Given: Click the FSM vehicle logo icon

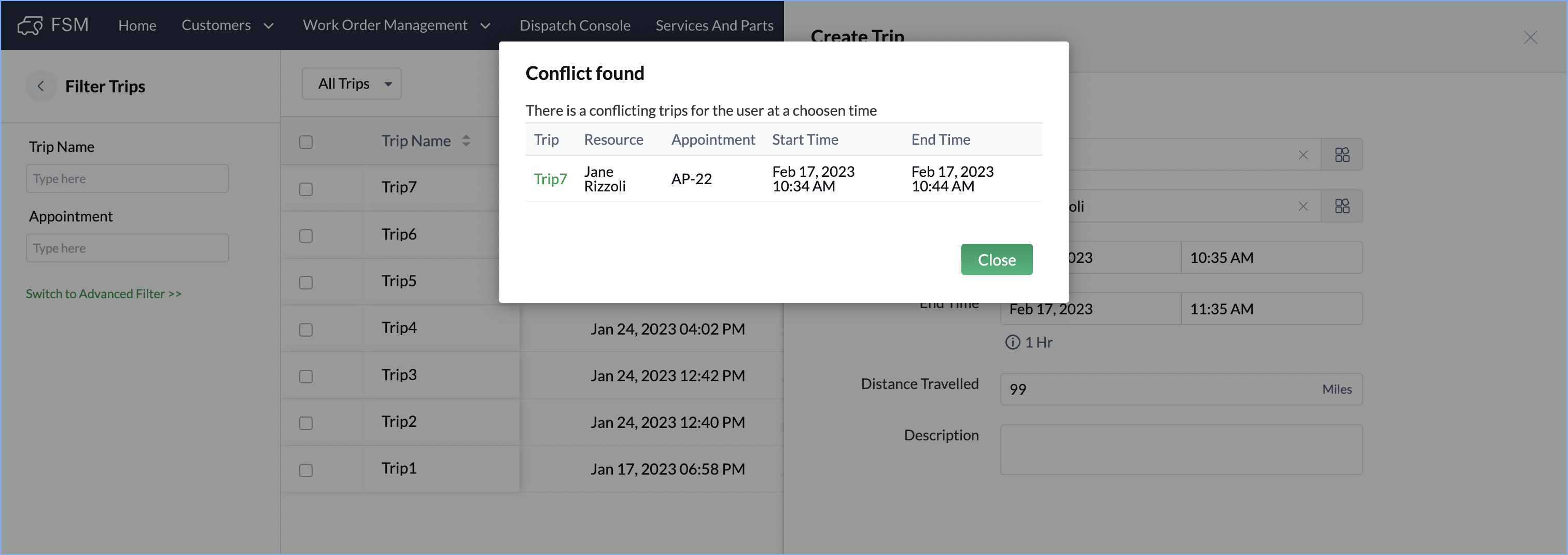Looking at the screenshot, I should click(30, 25).
